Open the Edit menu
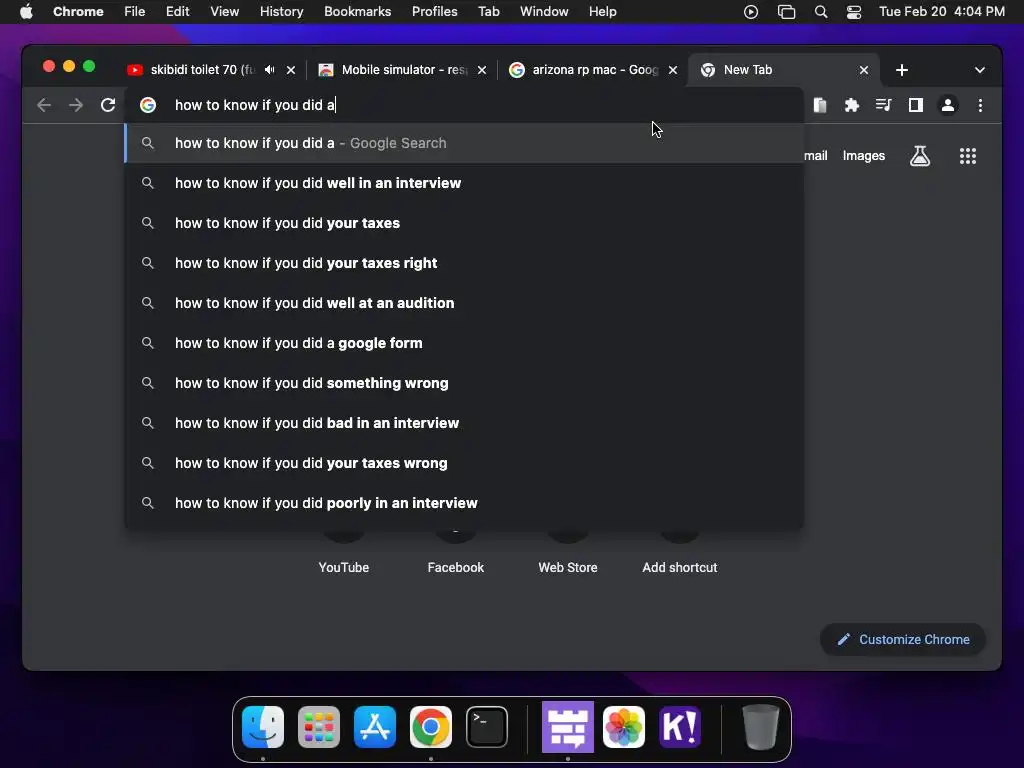The image size is (1024, 768). (177, 12)
